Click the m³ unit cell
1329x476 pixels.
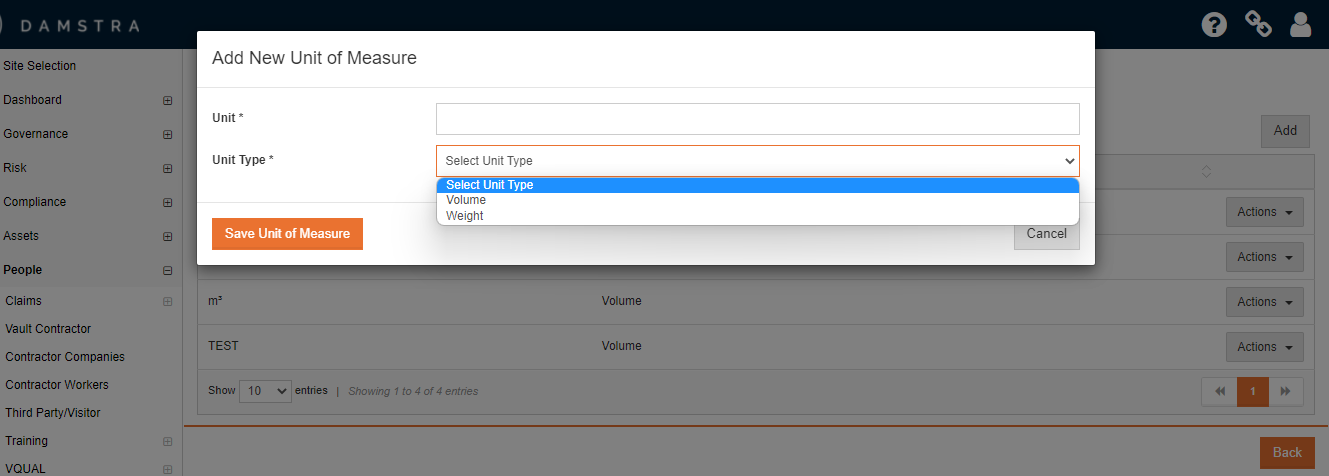(215, 301)
